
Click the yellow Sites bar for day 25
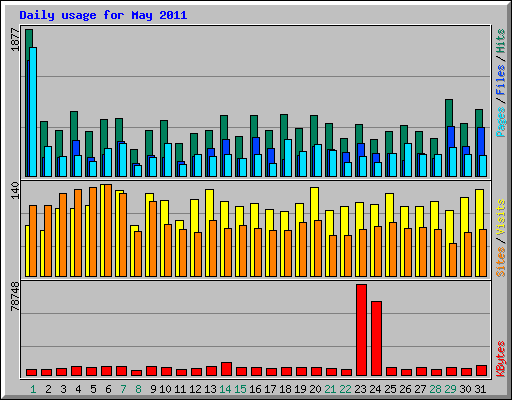[389, 207]
